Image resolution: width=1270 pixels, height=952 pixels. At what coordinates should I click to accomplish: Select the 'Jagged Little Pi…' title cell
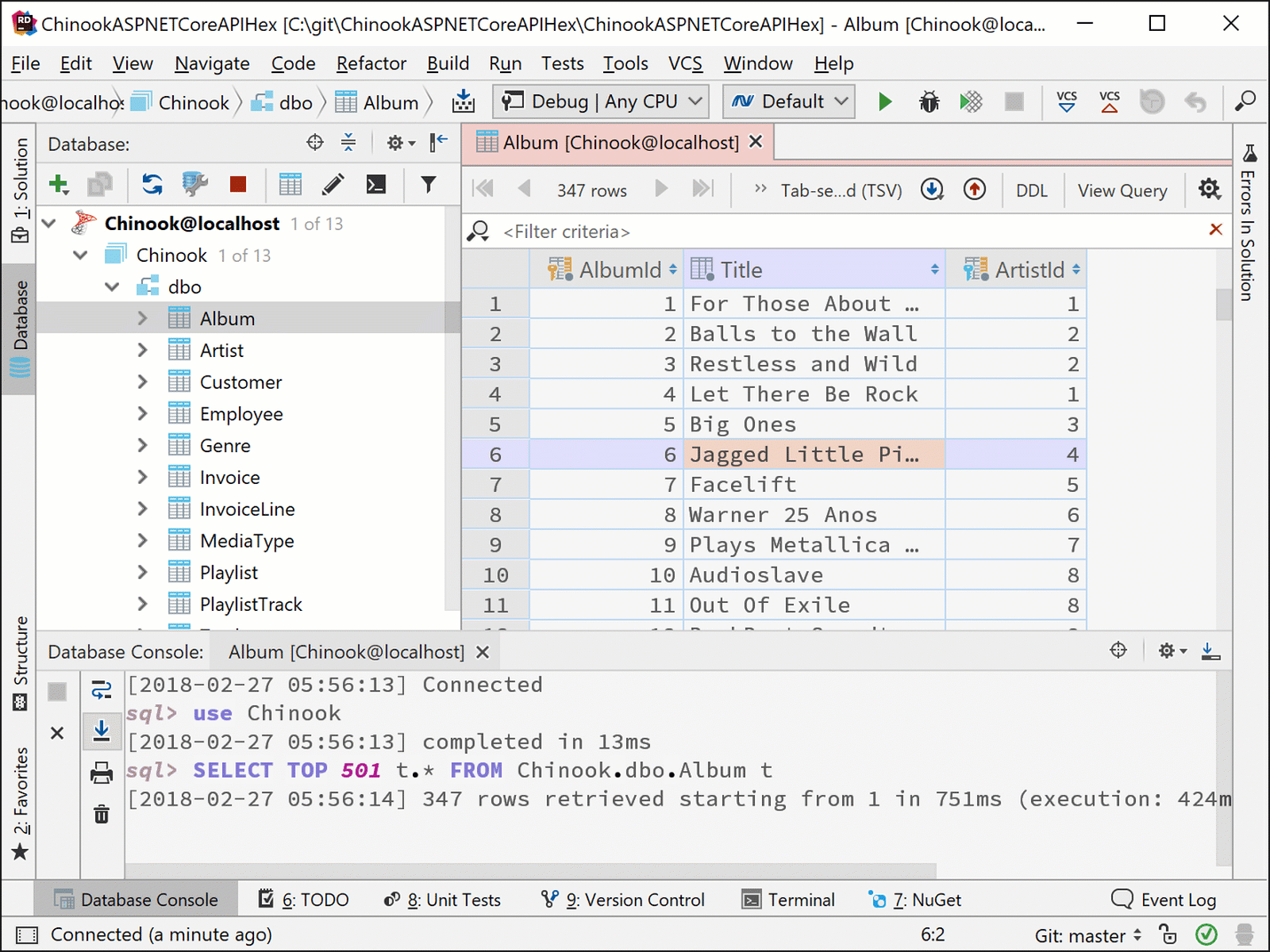814,455
